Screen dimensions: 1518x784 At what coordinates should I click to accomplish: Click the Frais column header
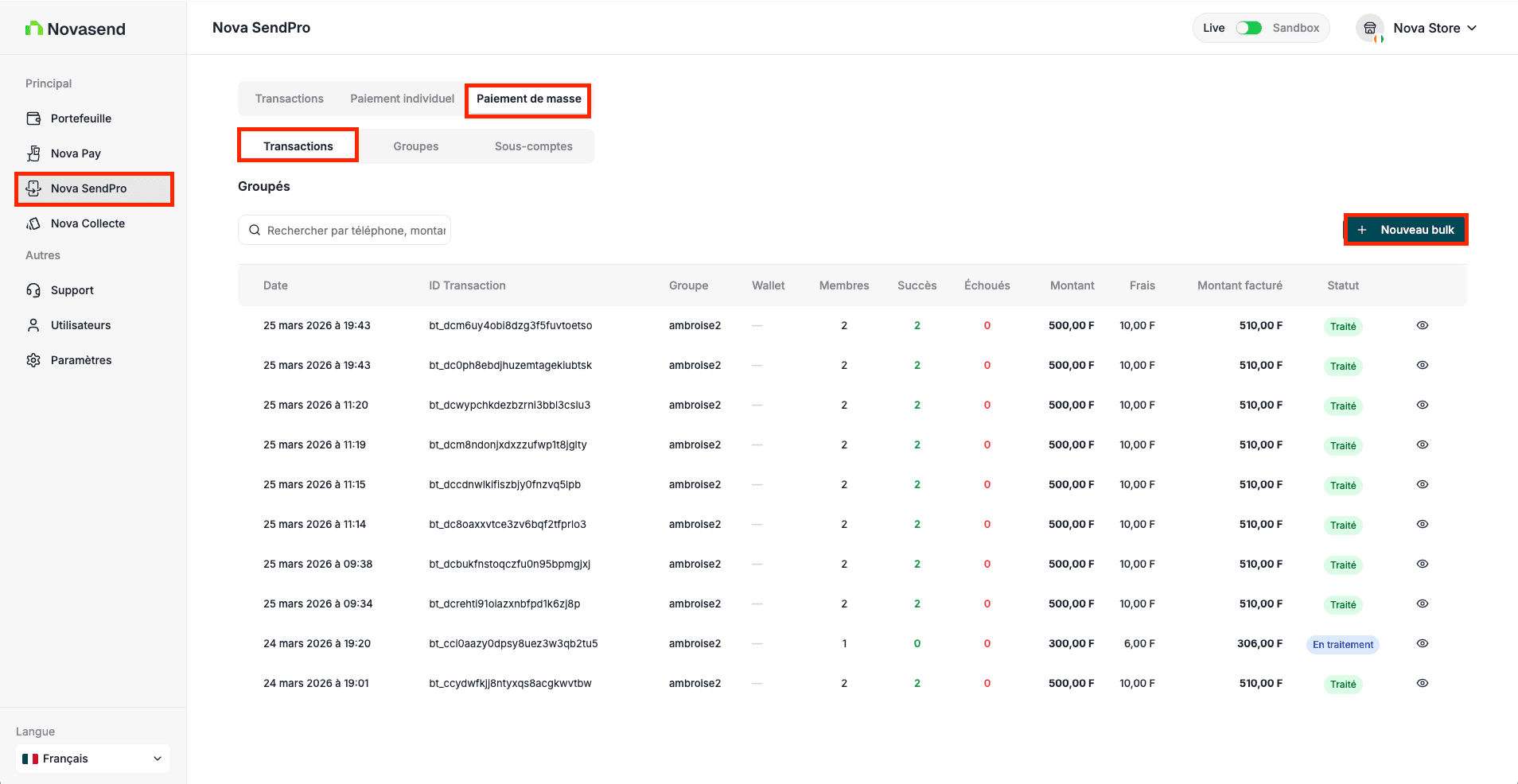click(1142, 285)
